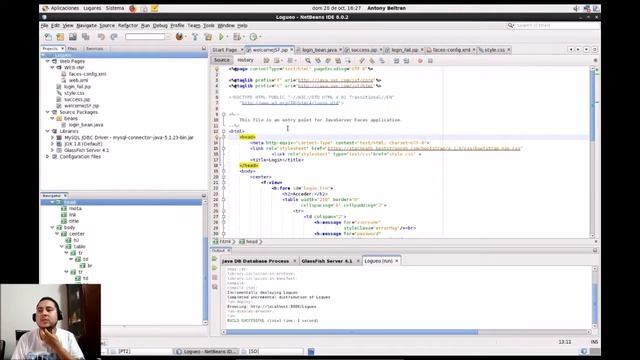Open the Debug menu

(160, 26)
